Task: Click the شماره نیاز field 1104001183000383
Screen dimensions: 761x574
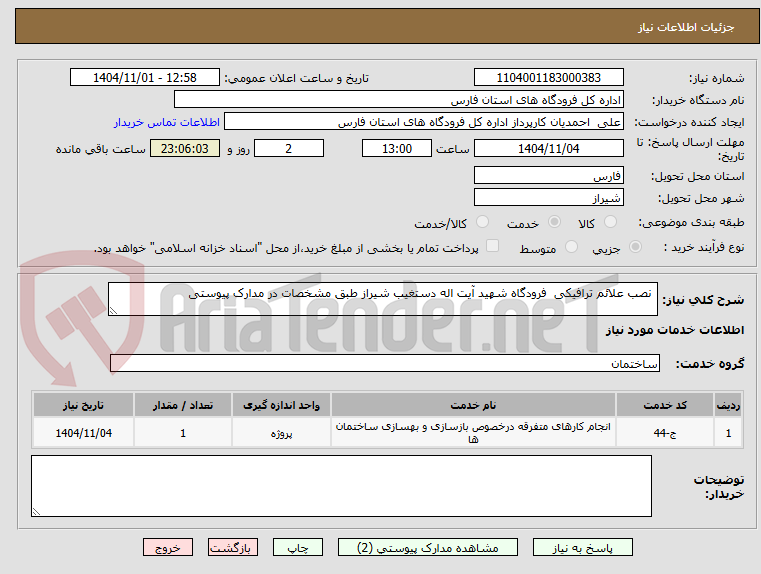Action: (548, 78)
